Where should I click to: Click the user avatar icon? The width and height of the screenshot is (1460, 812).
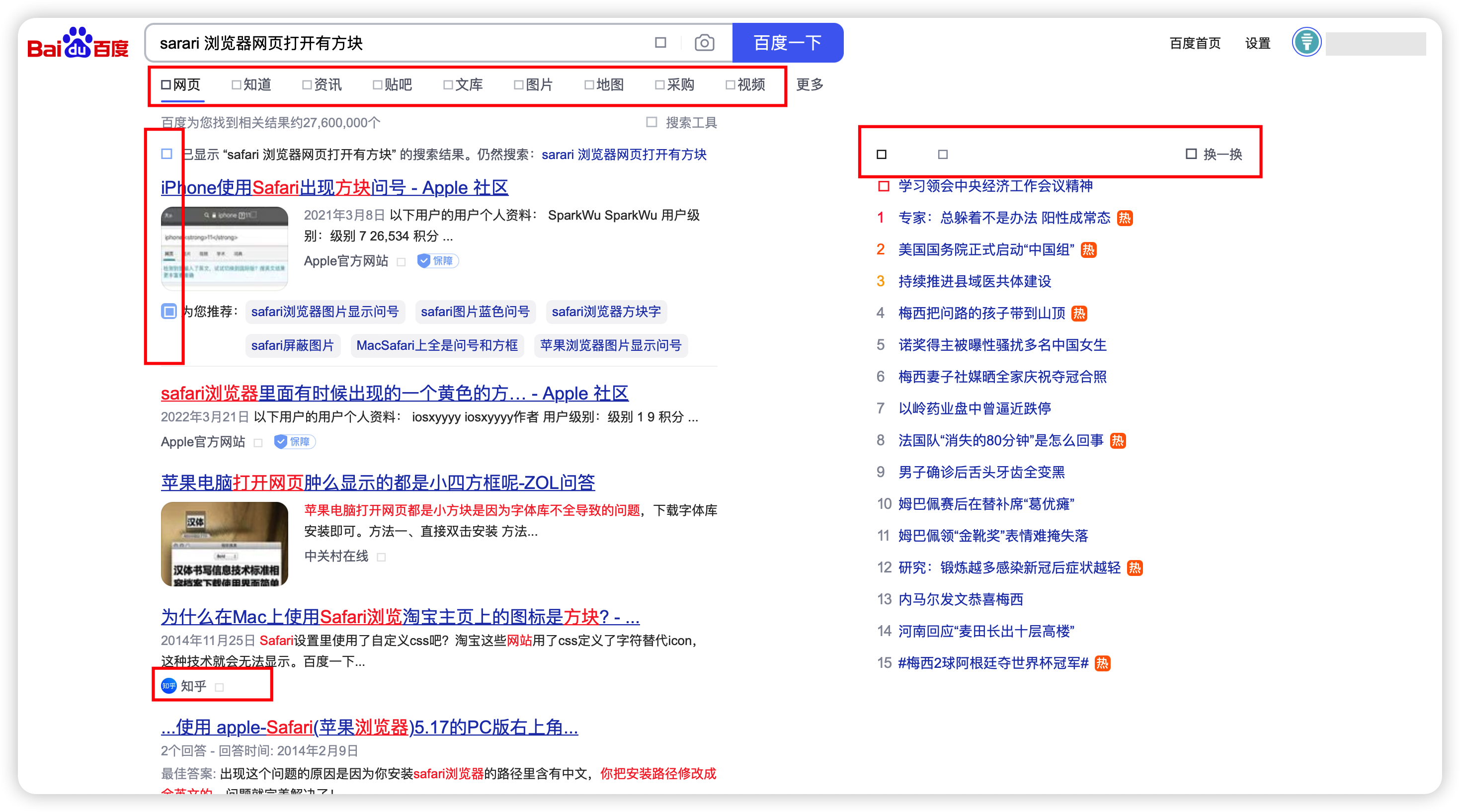tap(1306, 42)
